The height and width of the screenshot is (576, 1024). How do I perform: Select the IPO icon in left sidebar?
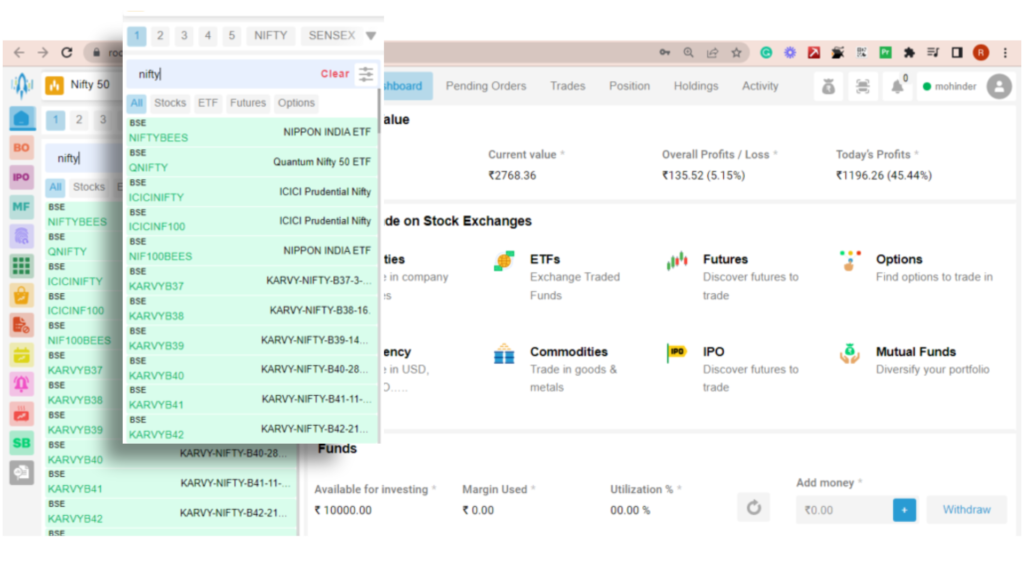coord(21,177)
